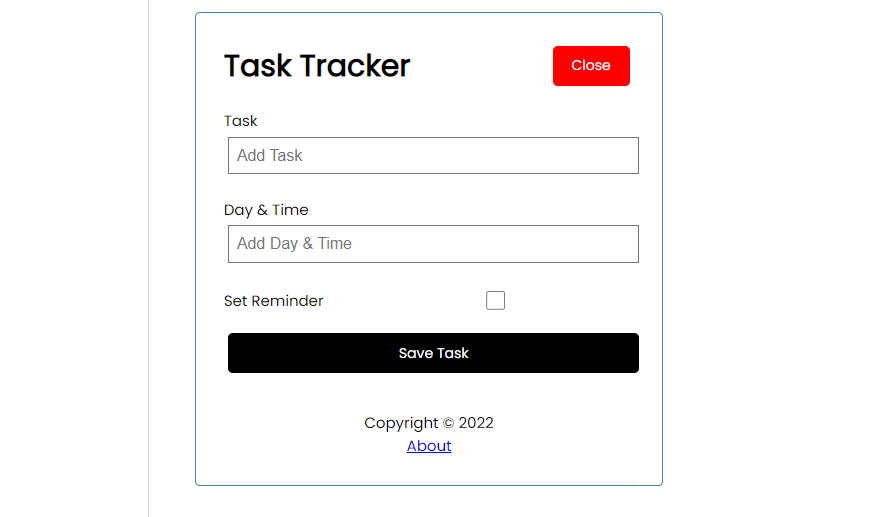Click the red Close button
Image resolution: width=892 pixels, height=517 pixels.
[x=591, y=66]
